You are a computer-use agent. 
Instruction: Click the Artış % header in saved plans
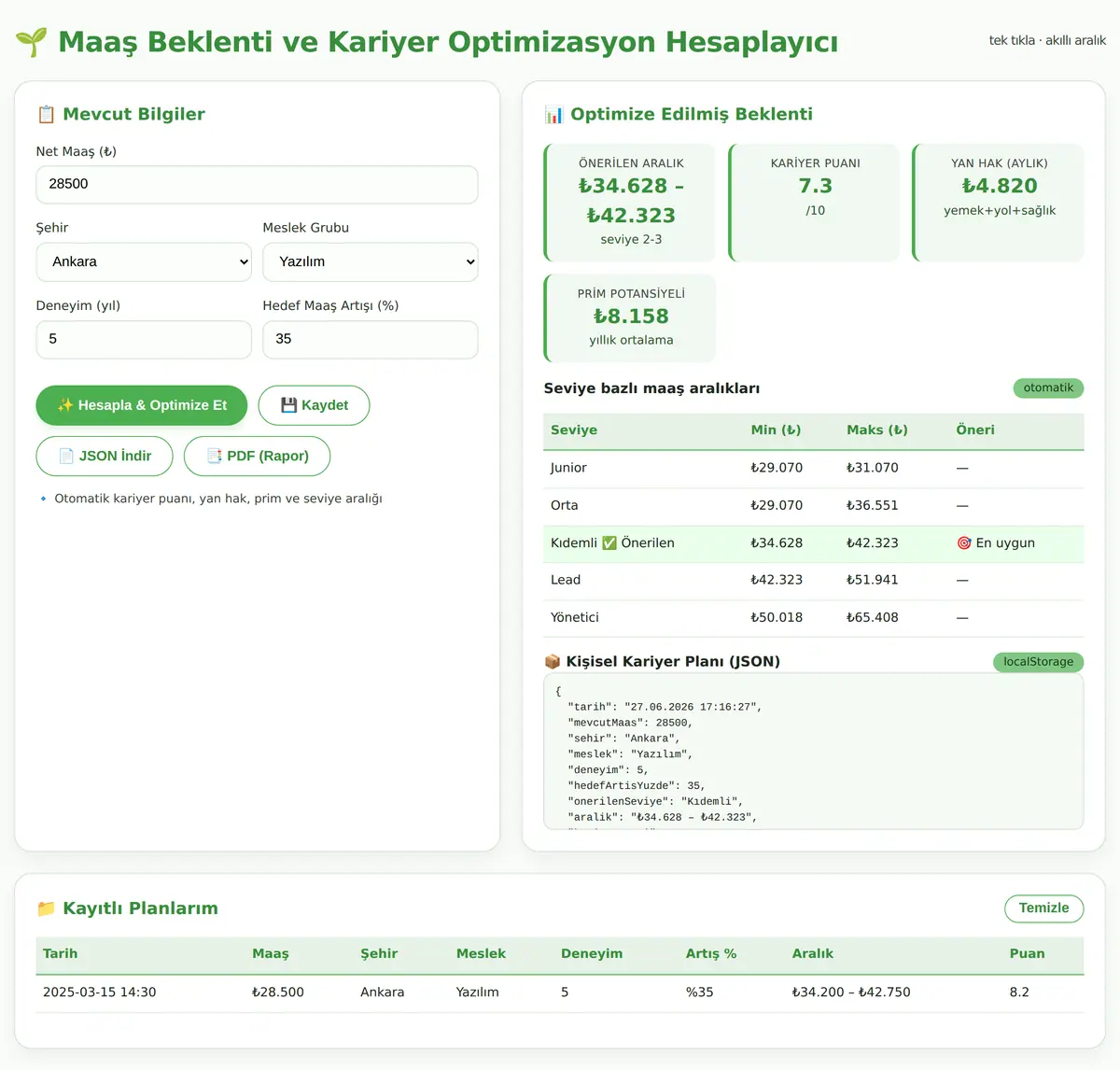click(711, 954)
